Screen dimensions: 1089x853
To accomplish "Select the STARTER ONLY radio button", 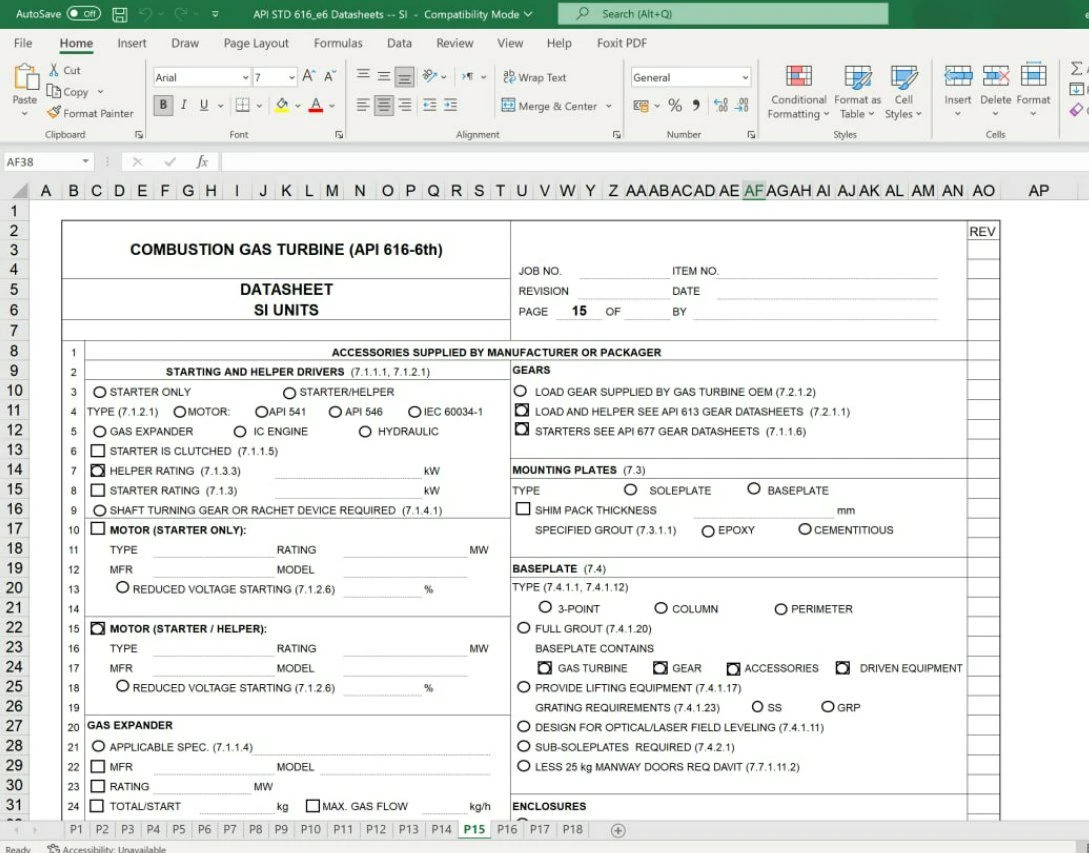I will 99,392.
